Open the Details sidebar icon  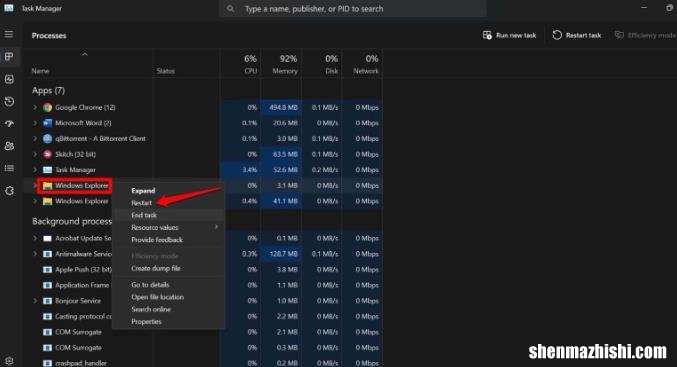pyautogui.click(x=9, y=168)
